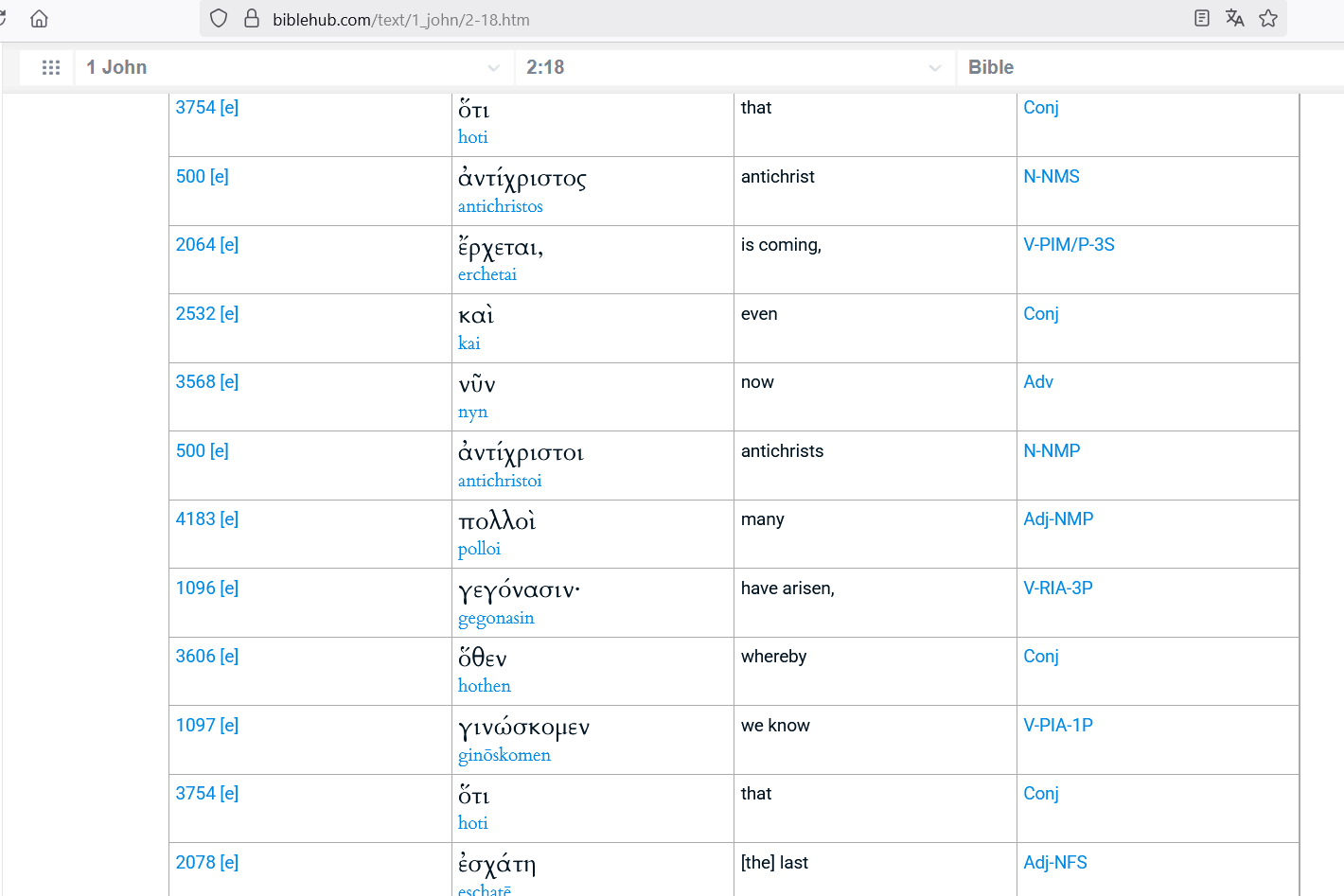Image resolution: width=1344 pixels, height=896 pixels.
Task: Select the translation 'have arisen,'
Action: coord(787,589)
